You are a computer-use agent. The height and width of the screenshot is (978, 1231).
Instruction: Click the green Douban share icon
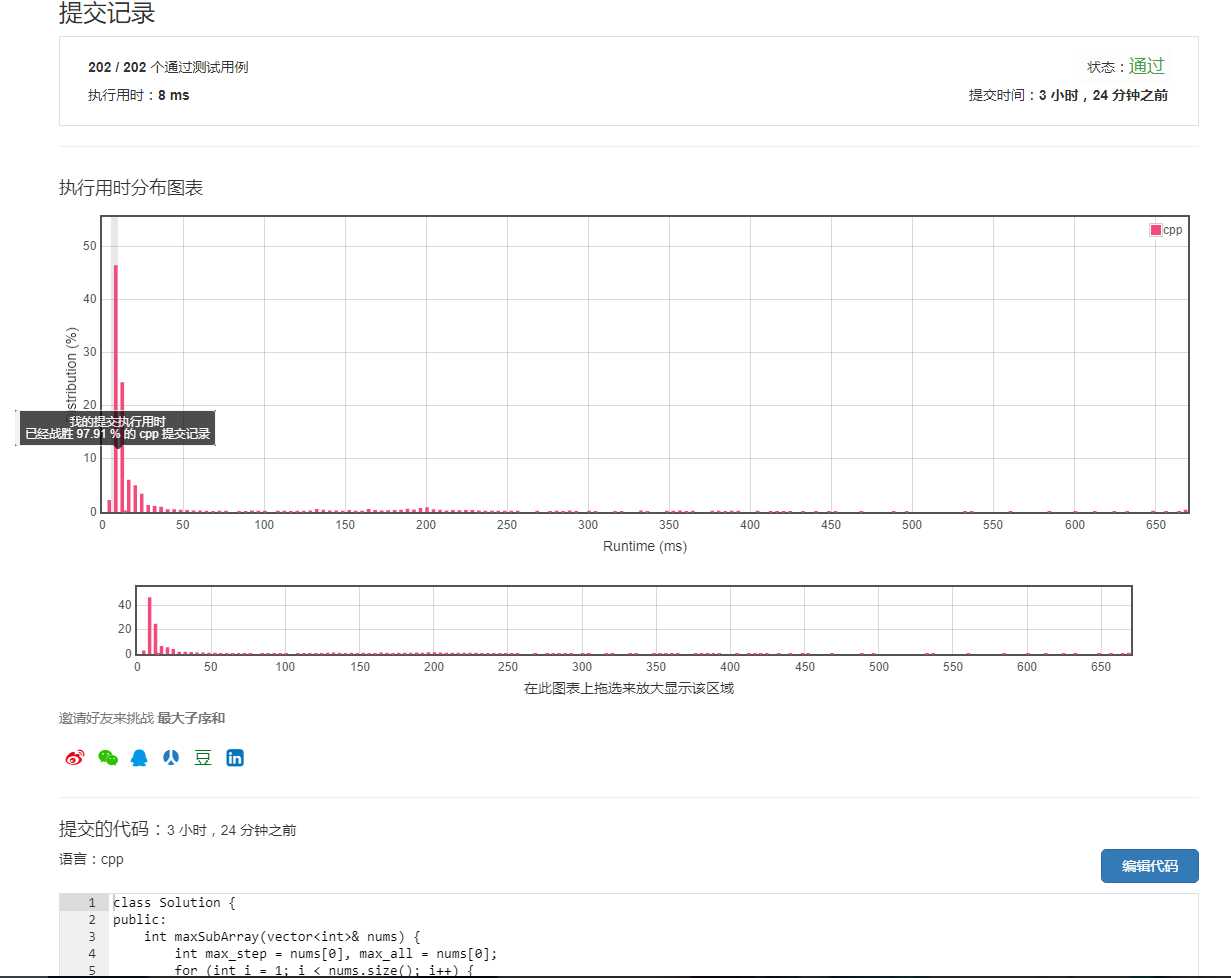(x=203, y=758)
